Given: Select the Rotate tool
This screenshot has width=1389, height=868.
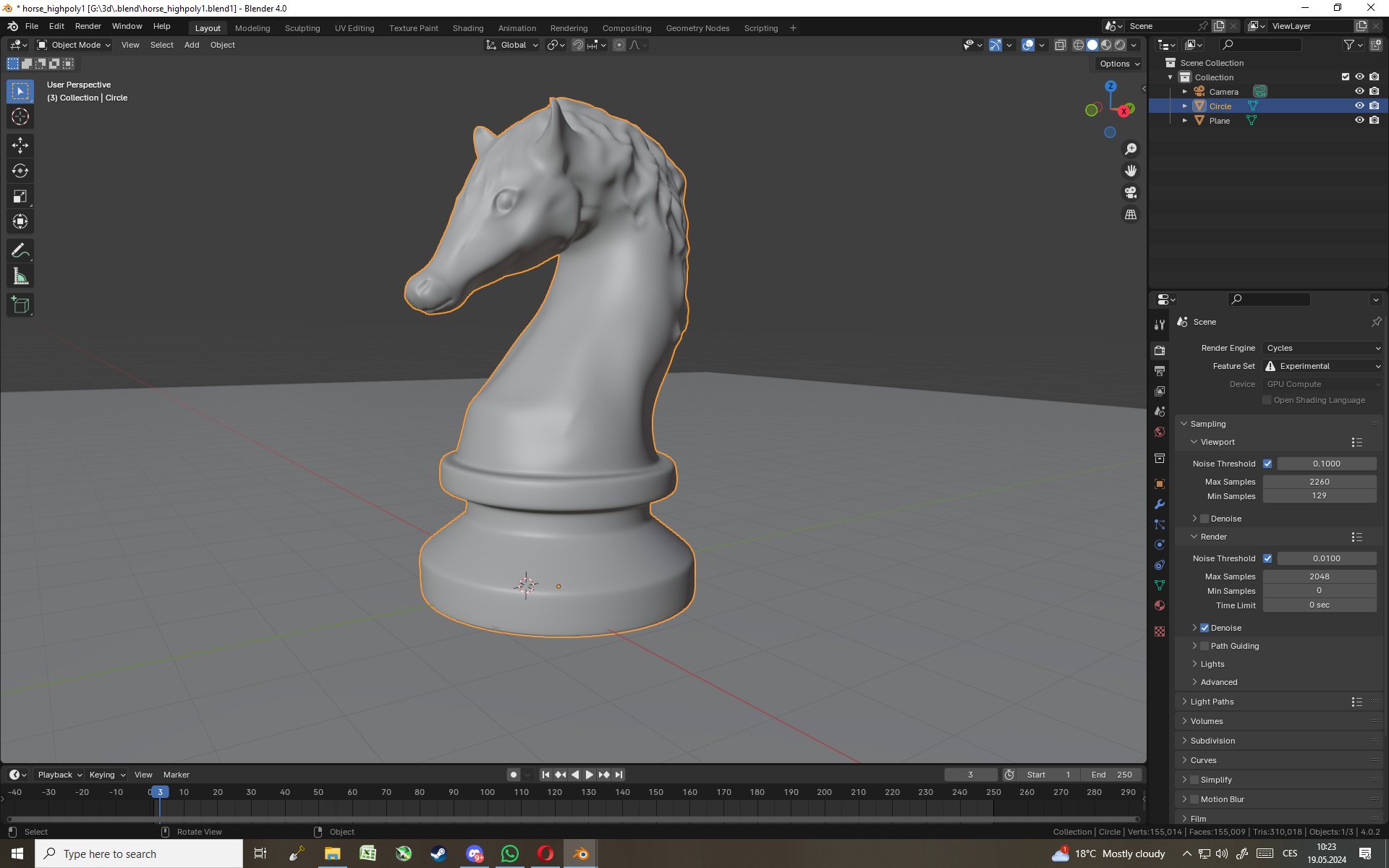Looking at the screenshot, I should 20,171.
